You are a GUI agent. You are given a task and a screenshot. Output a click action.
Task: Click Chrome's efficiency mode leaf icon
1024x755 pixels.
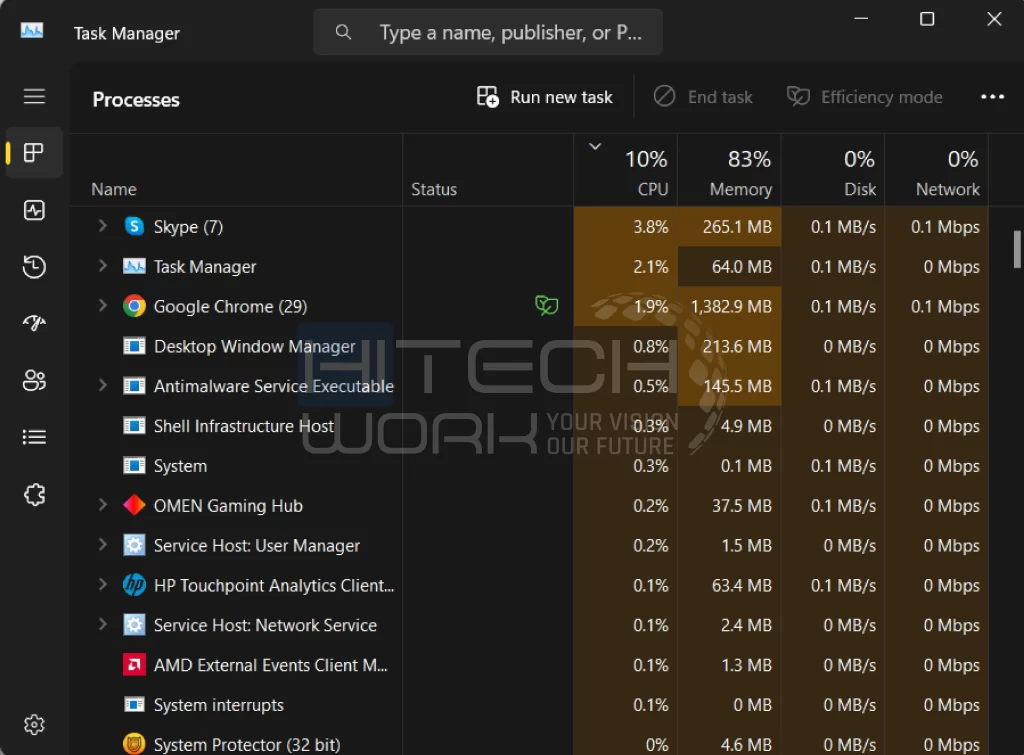tap(547, 305)
